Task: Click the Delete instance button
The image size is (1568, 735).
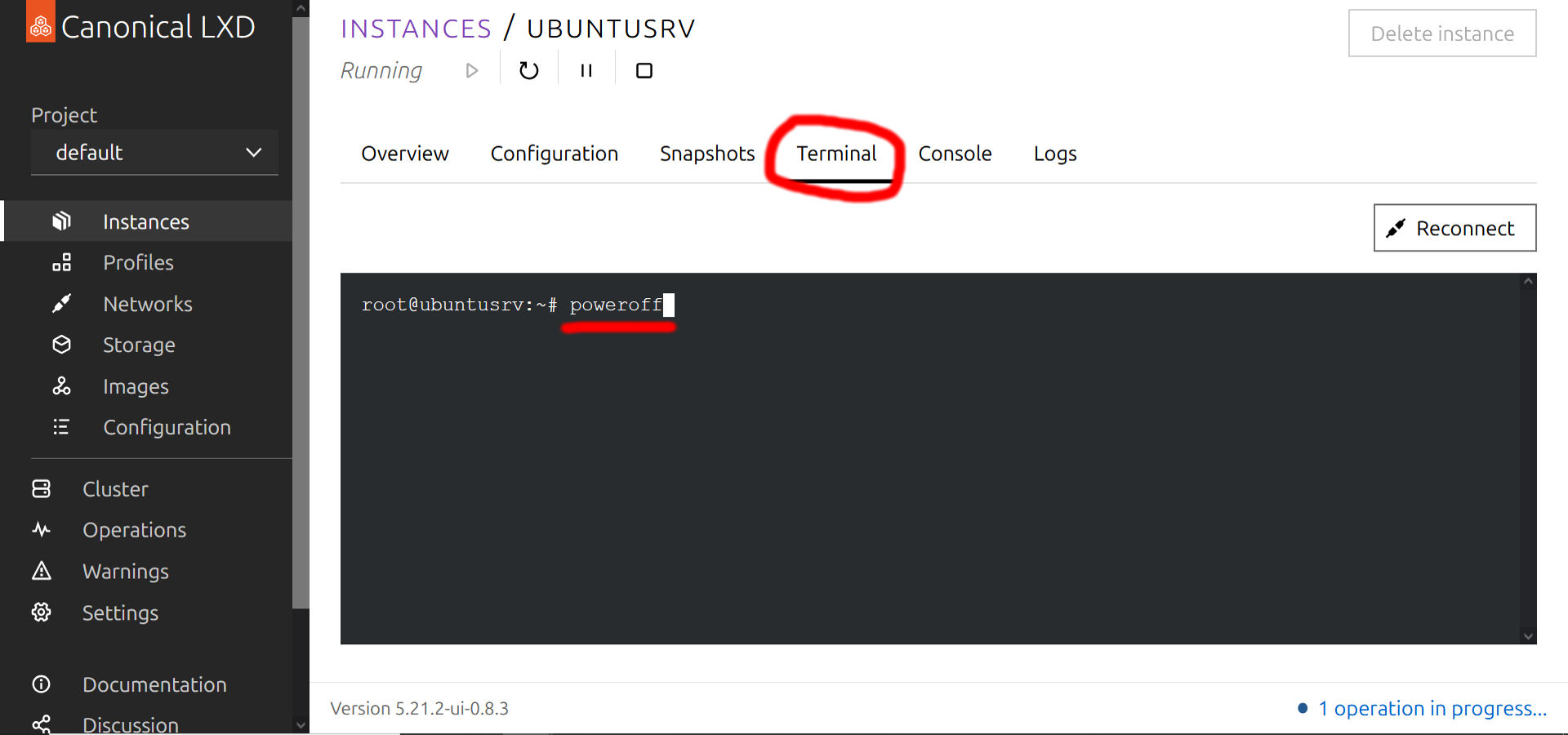Action: pyautogui.click(x=1442, y=33)
